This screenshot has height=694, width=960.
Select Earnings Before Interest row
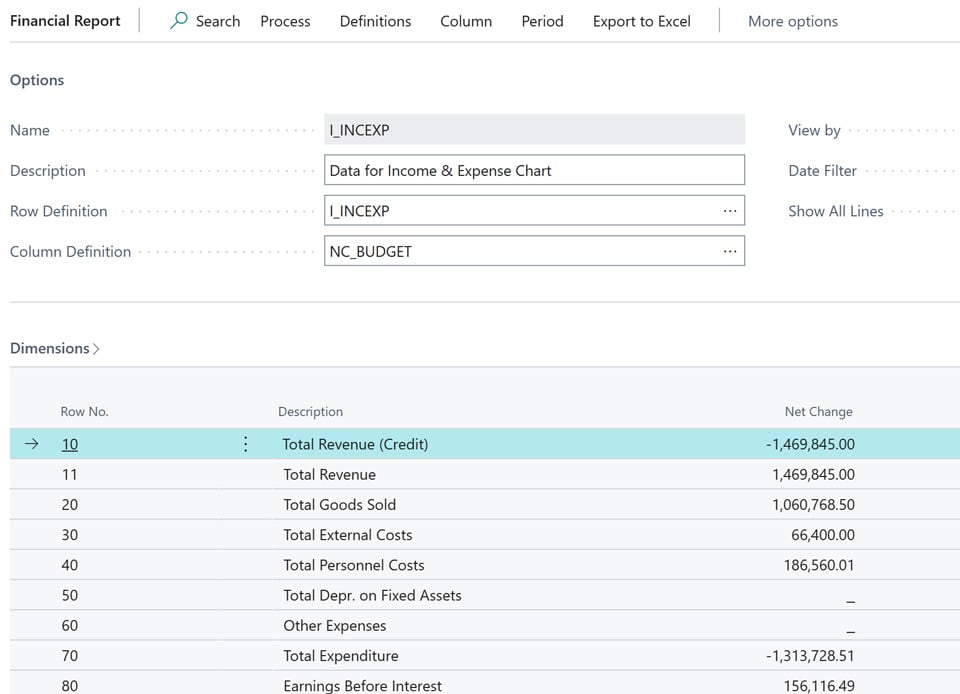(485, 684)
